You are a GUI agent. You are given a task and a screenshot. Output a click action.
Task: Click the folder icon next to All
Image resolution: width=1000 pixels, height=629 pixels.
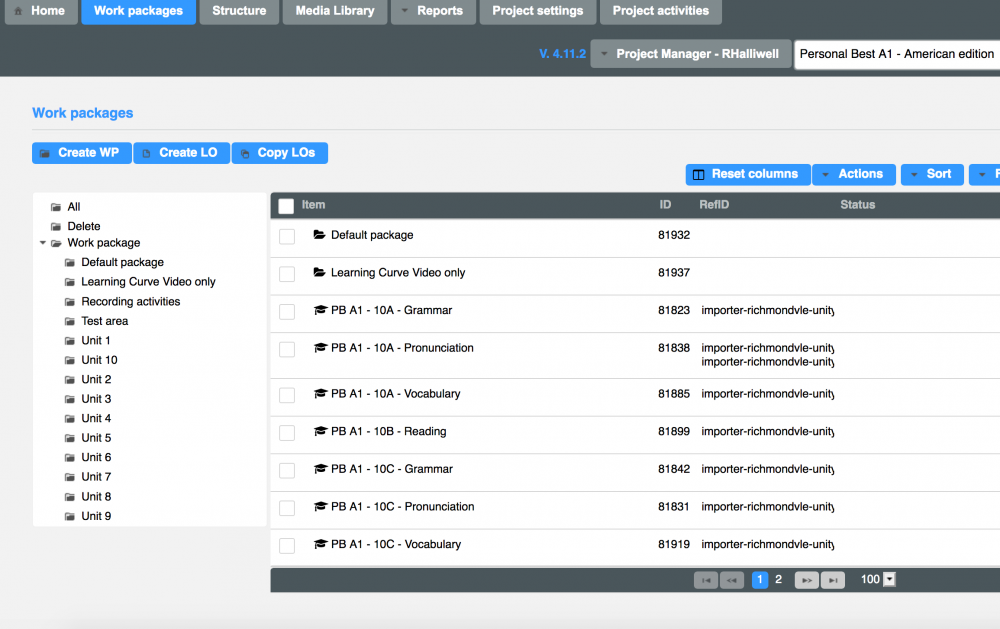pyautogui.click(x=56, y=207)
